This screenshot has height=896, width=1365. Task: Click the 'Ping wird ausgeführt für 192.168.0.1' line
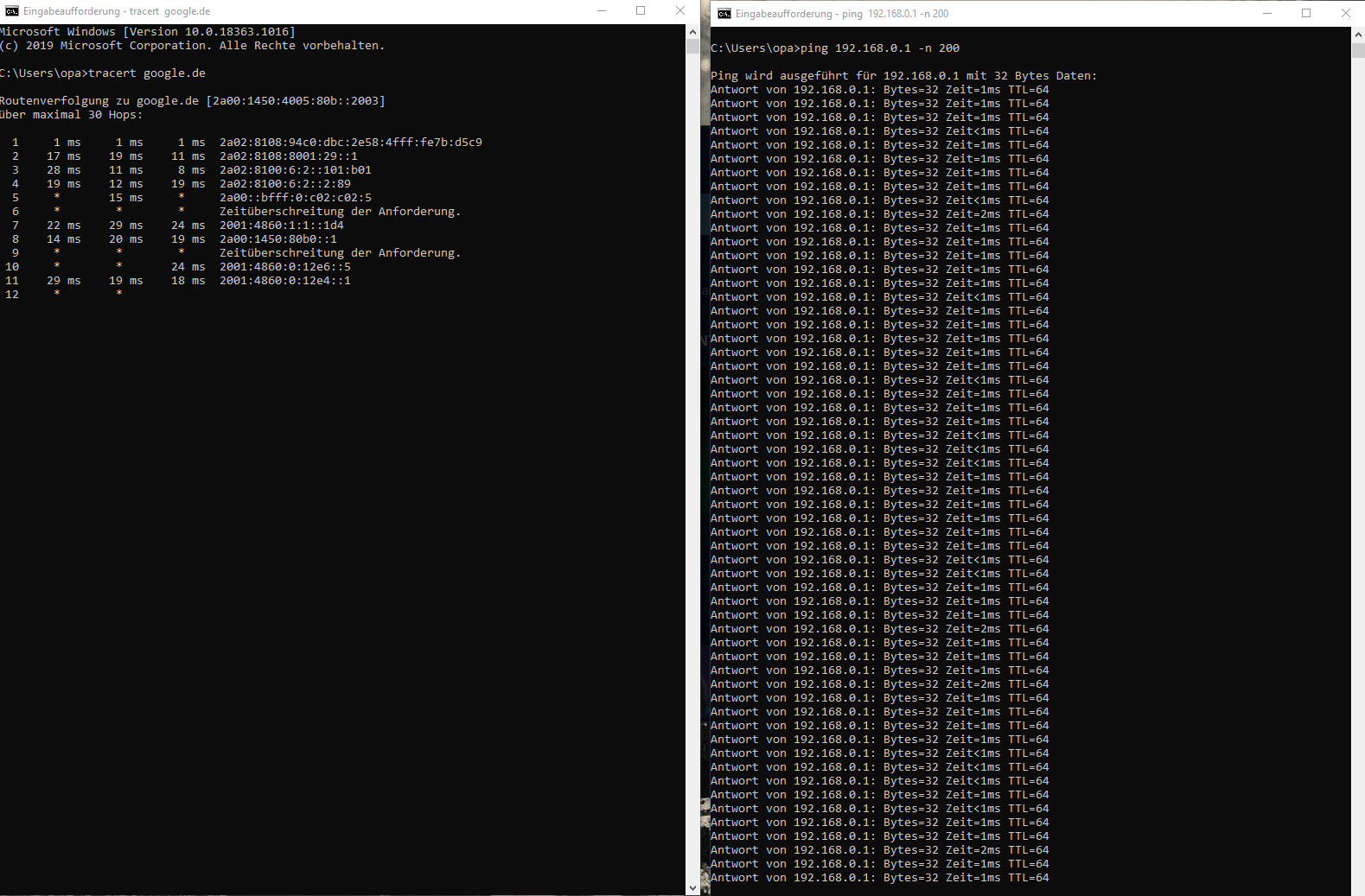[903, 76]
